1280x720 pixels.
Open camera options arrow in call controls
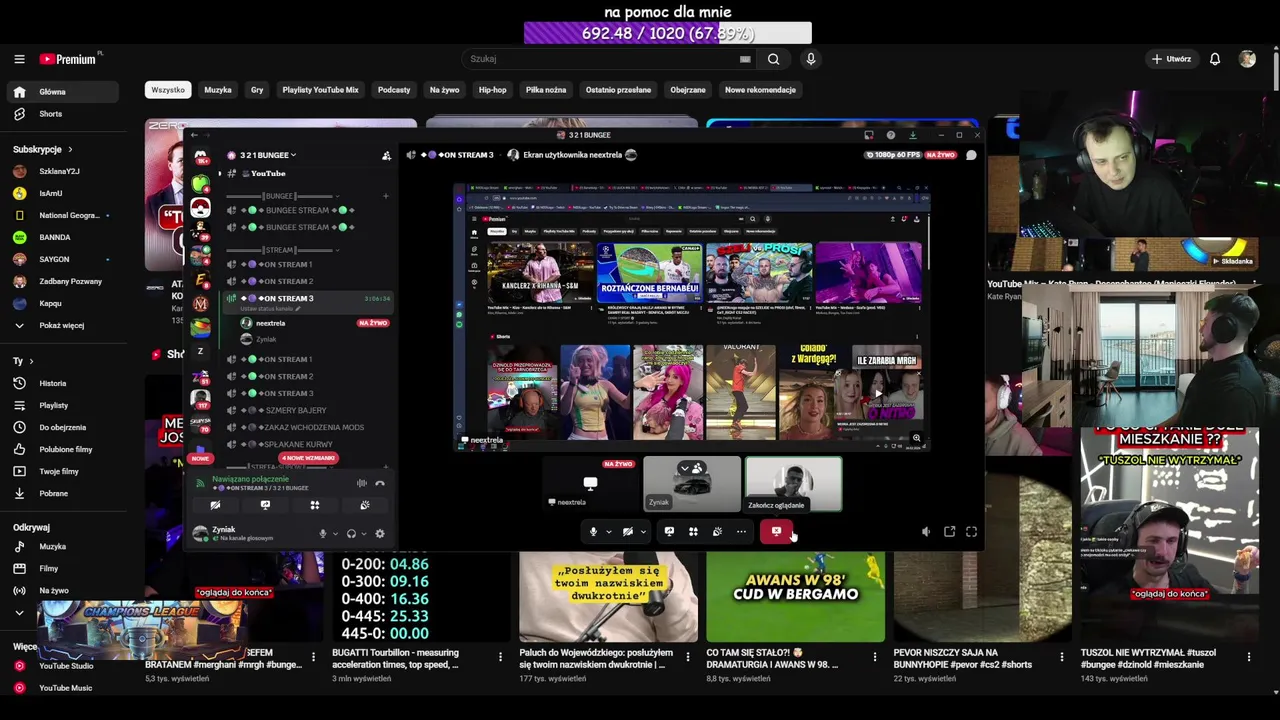[643, 532]
